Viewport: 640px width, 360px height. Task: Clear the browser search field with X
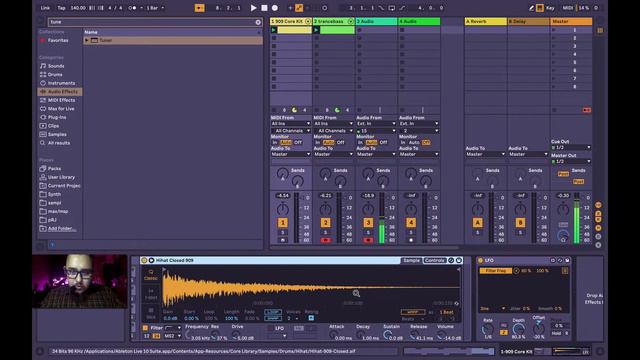point(258,22)
